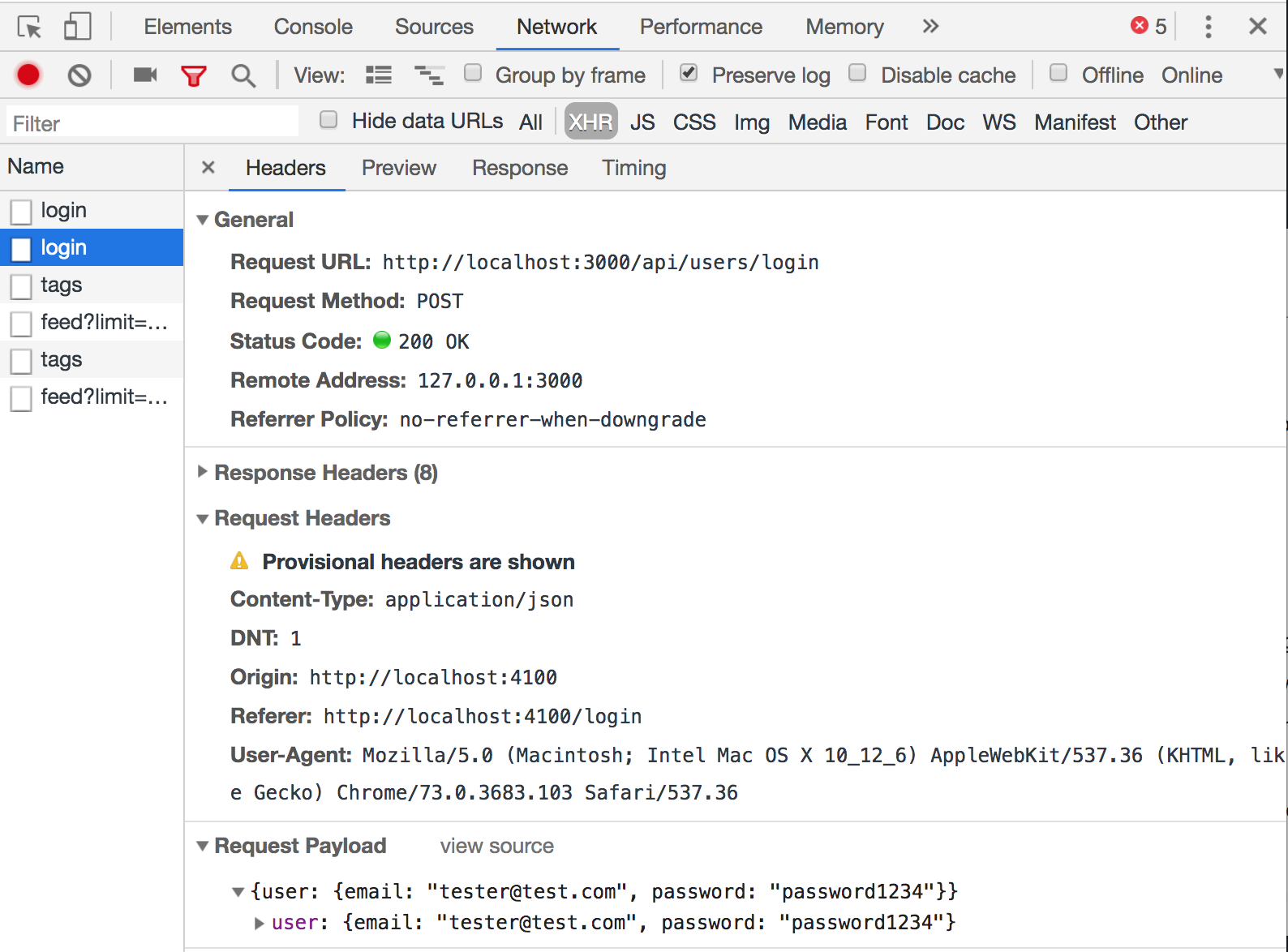The height and width of the screenshot is (952, 1288).
Task: Open the Console tab
Action: (x=313, y=27)
